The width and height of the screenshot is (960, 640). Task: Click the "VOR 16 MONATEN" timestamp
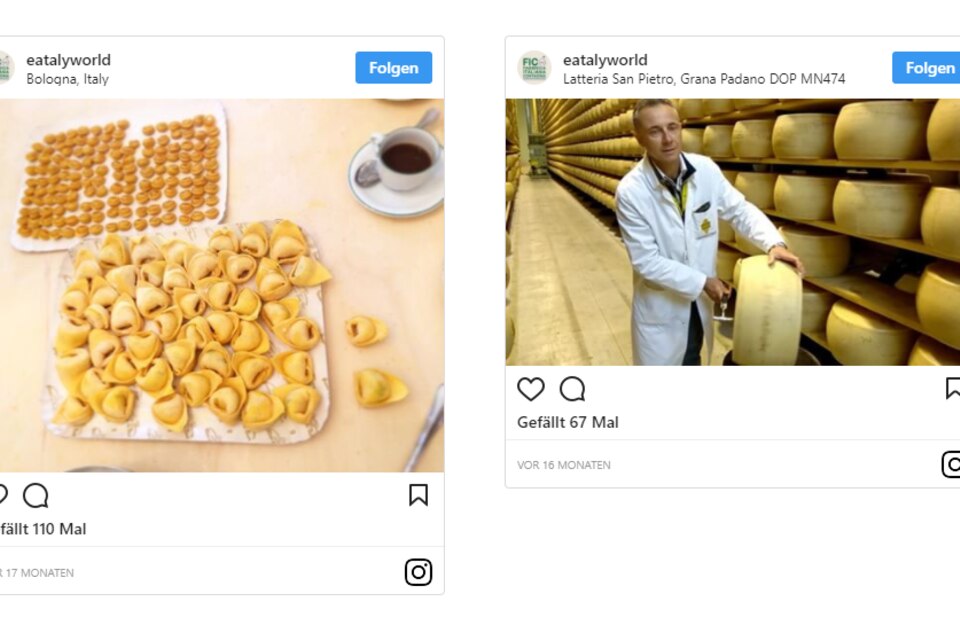(564, 465)
